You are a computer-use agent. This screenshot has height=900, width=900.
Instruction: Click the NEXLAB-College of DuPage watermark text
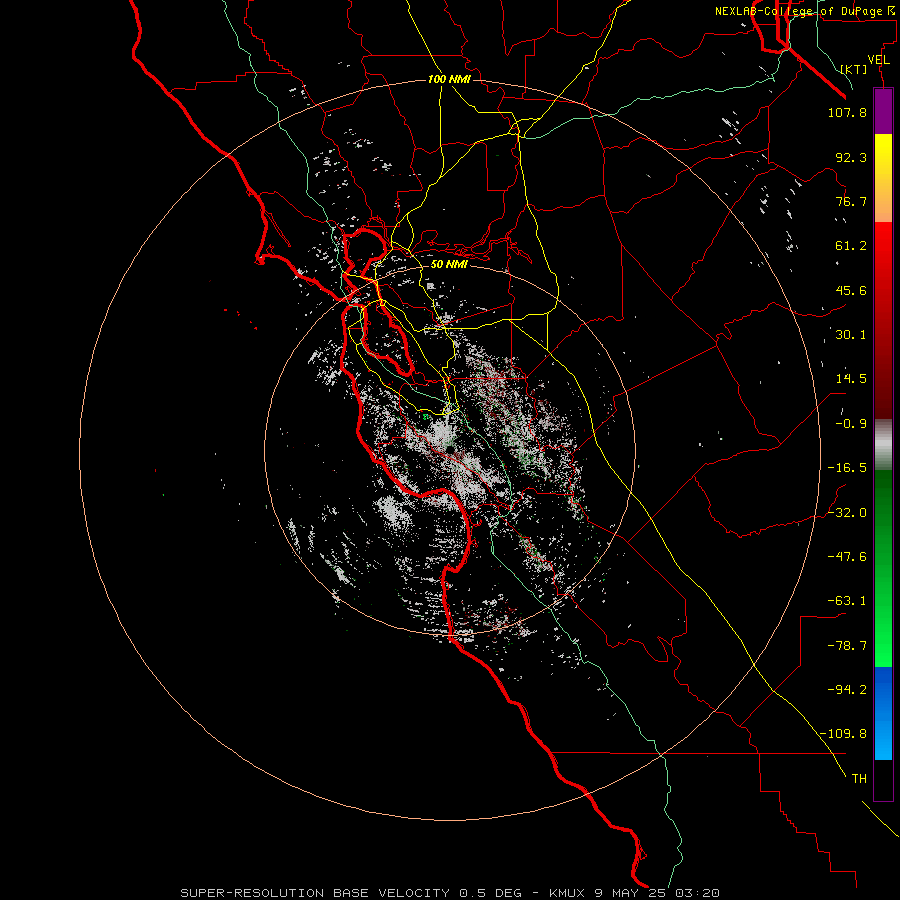pos(806,11)
